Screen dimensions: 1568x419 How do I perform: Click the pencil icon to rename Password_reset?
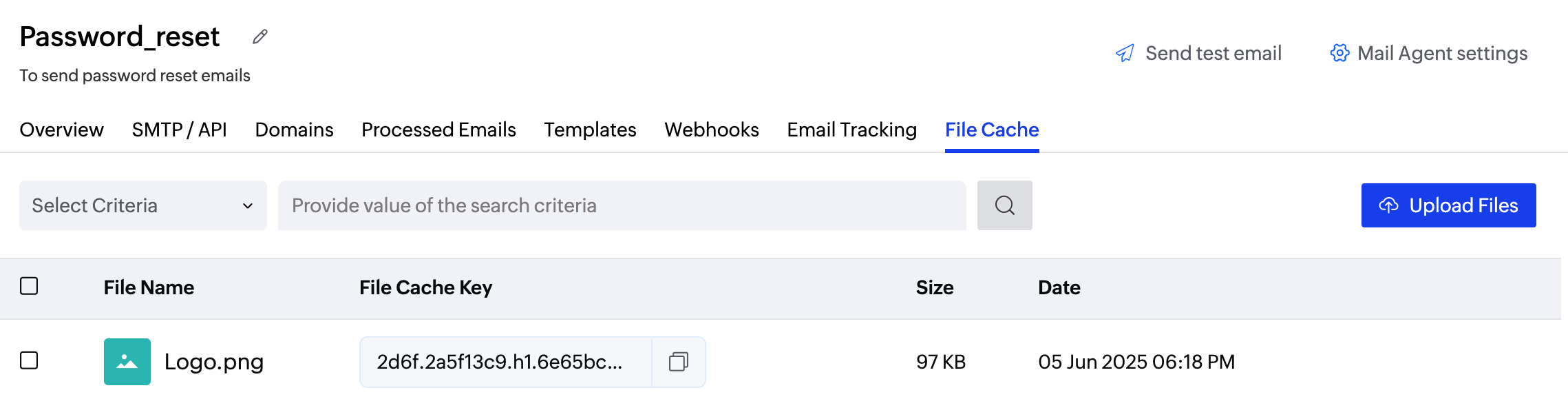(259, 37)
